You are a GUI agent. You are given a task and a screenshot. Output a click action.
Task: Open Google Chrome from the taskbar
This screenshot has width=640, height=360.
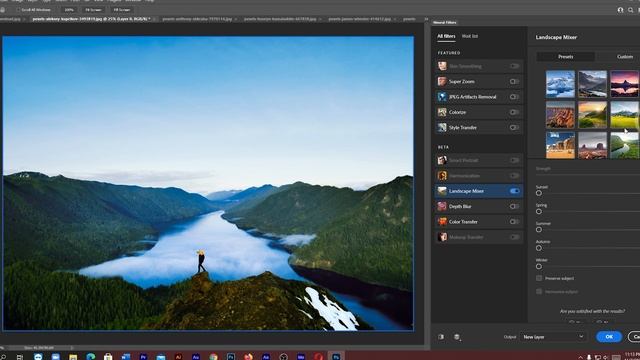213,356
